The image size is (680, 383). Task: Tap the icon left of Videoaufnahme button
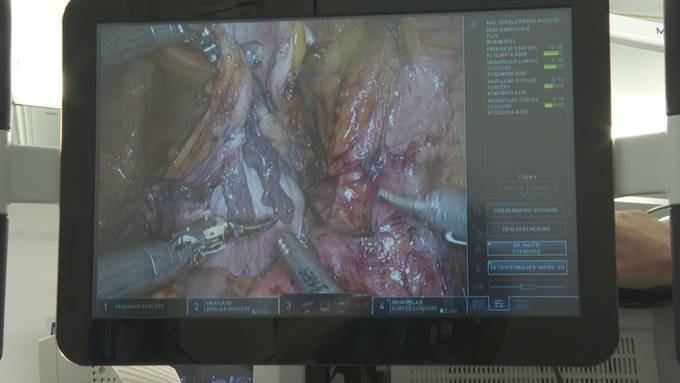click(x=477, y=211)
